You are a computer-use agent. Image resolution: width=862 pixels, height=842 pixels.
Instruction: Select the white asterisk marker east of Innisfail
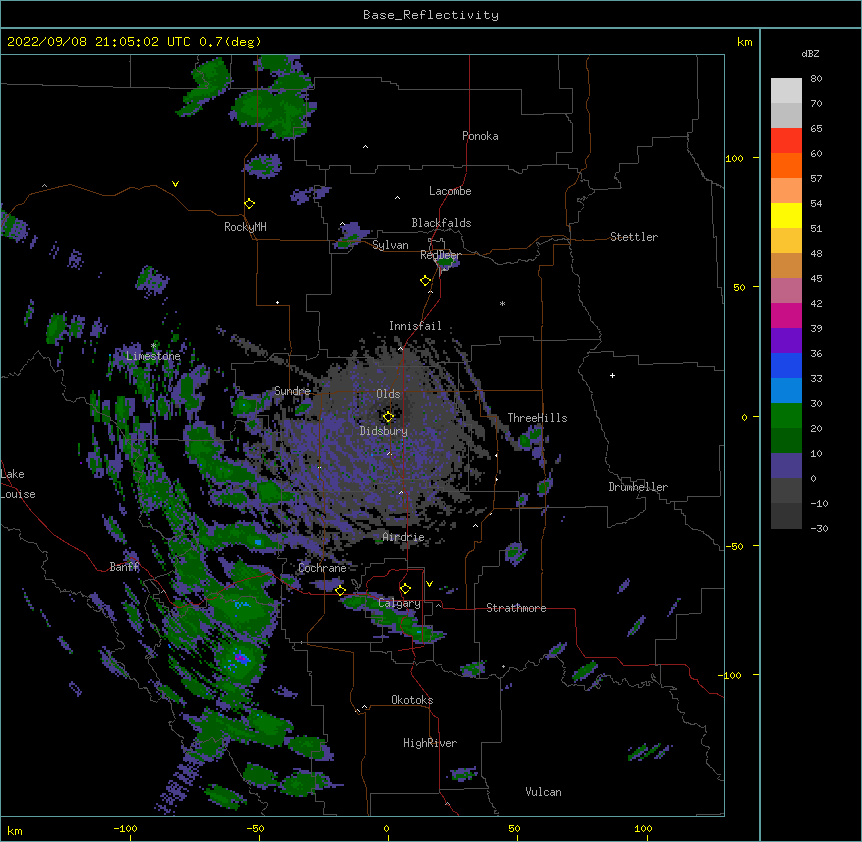point(502,303)
